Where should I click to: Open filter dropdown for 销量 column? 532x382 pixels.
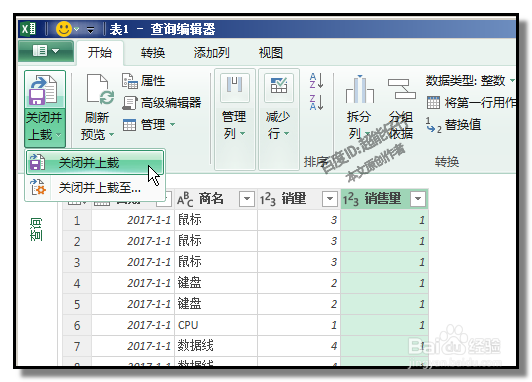pos(329,199)
